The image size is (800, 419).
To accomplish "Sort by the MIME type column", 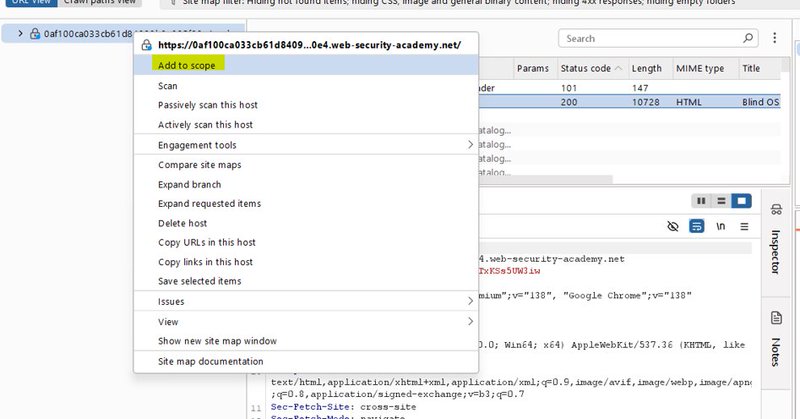I will click(x=705, y=68).
